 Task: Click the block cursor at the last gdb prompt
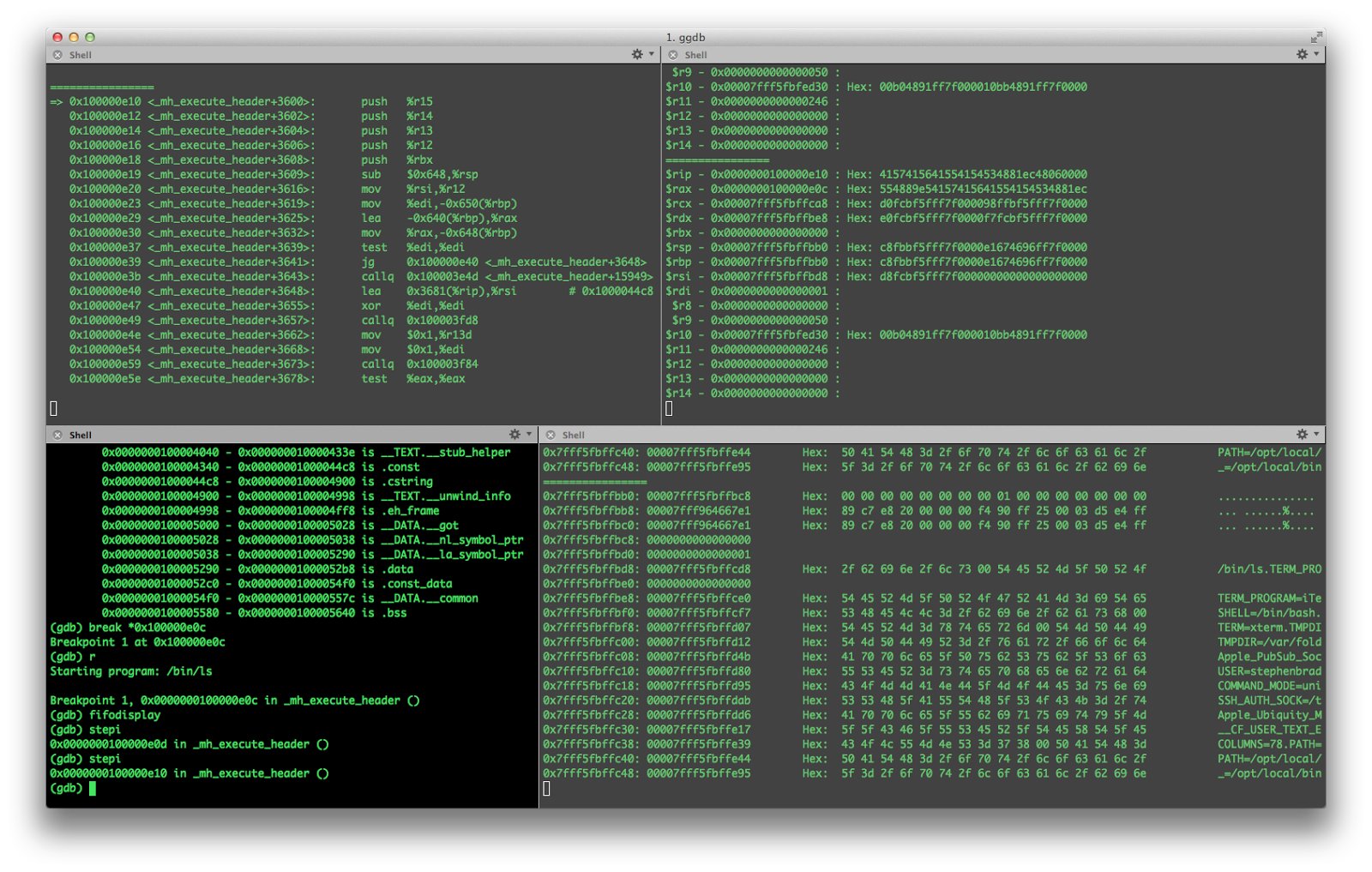tap(93, 788)
